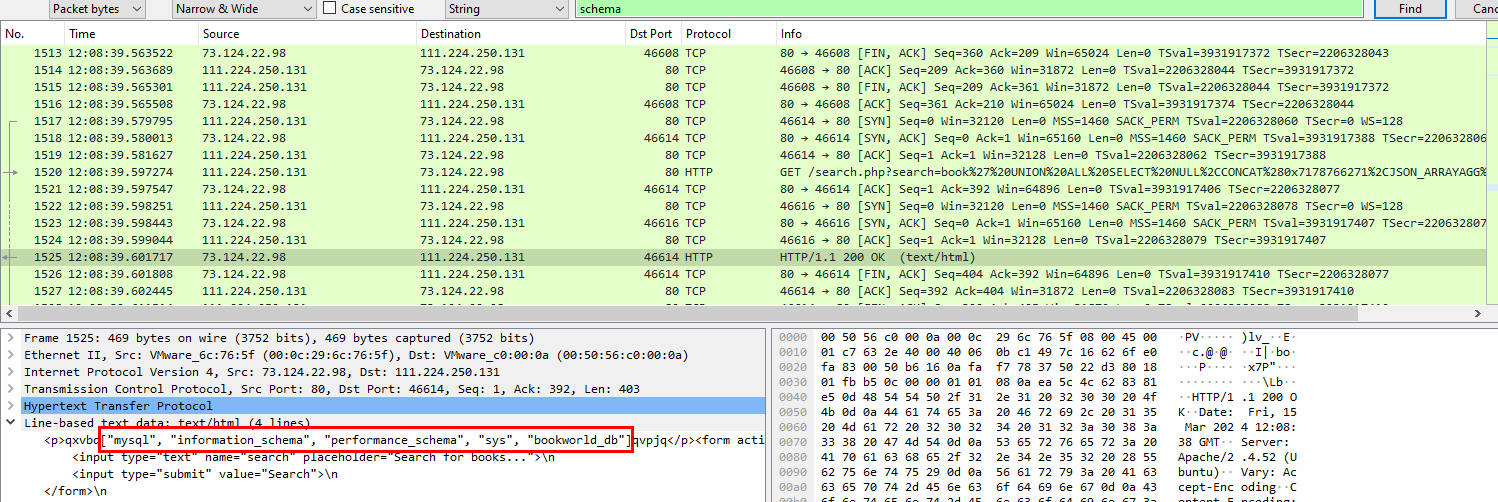
Task: Expand the Ethernet II tree node
Action: 10,355
